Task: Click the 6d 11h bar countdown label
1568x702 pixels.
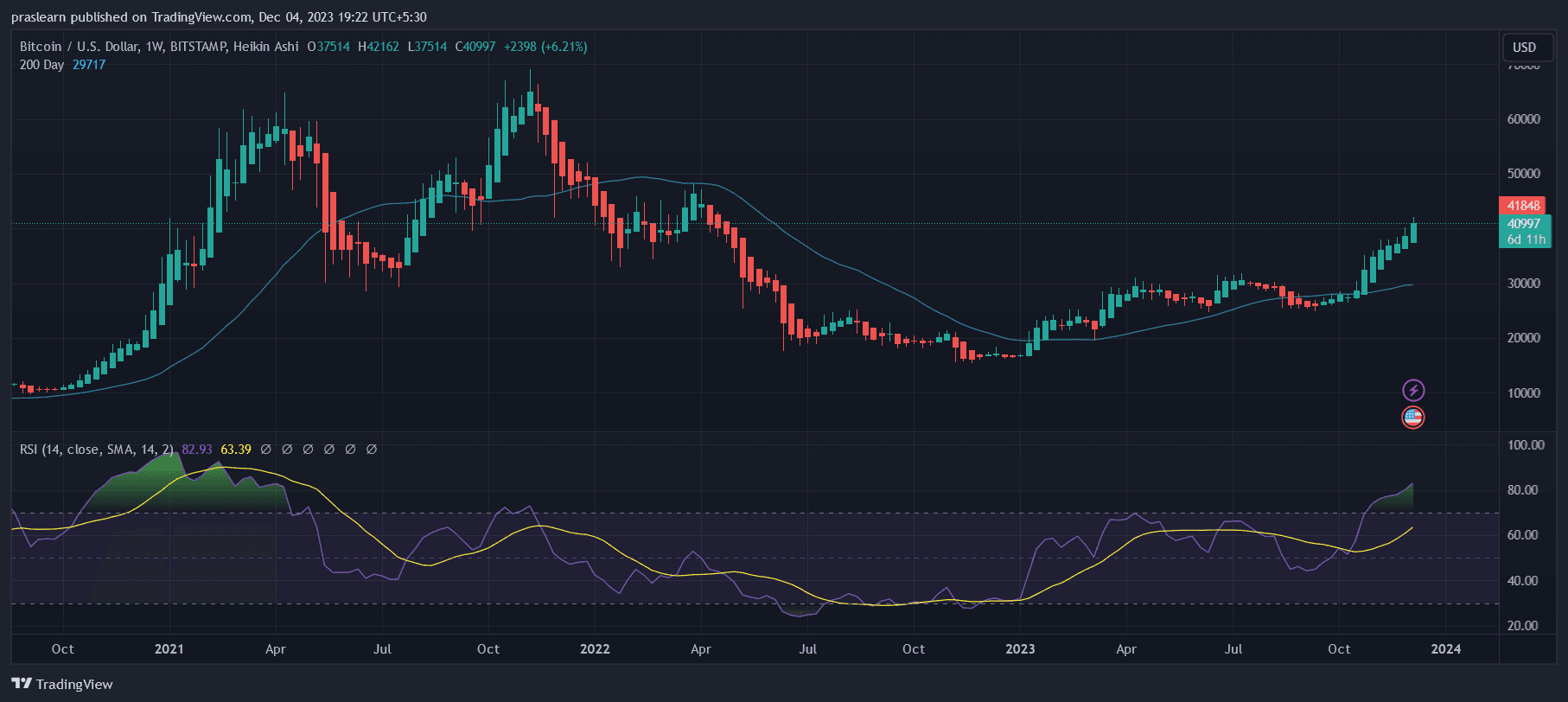Action: pos(1526,239)
